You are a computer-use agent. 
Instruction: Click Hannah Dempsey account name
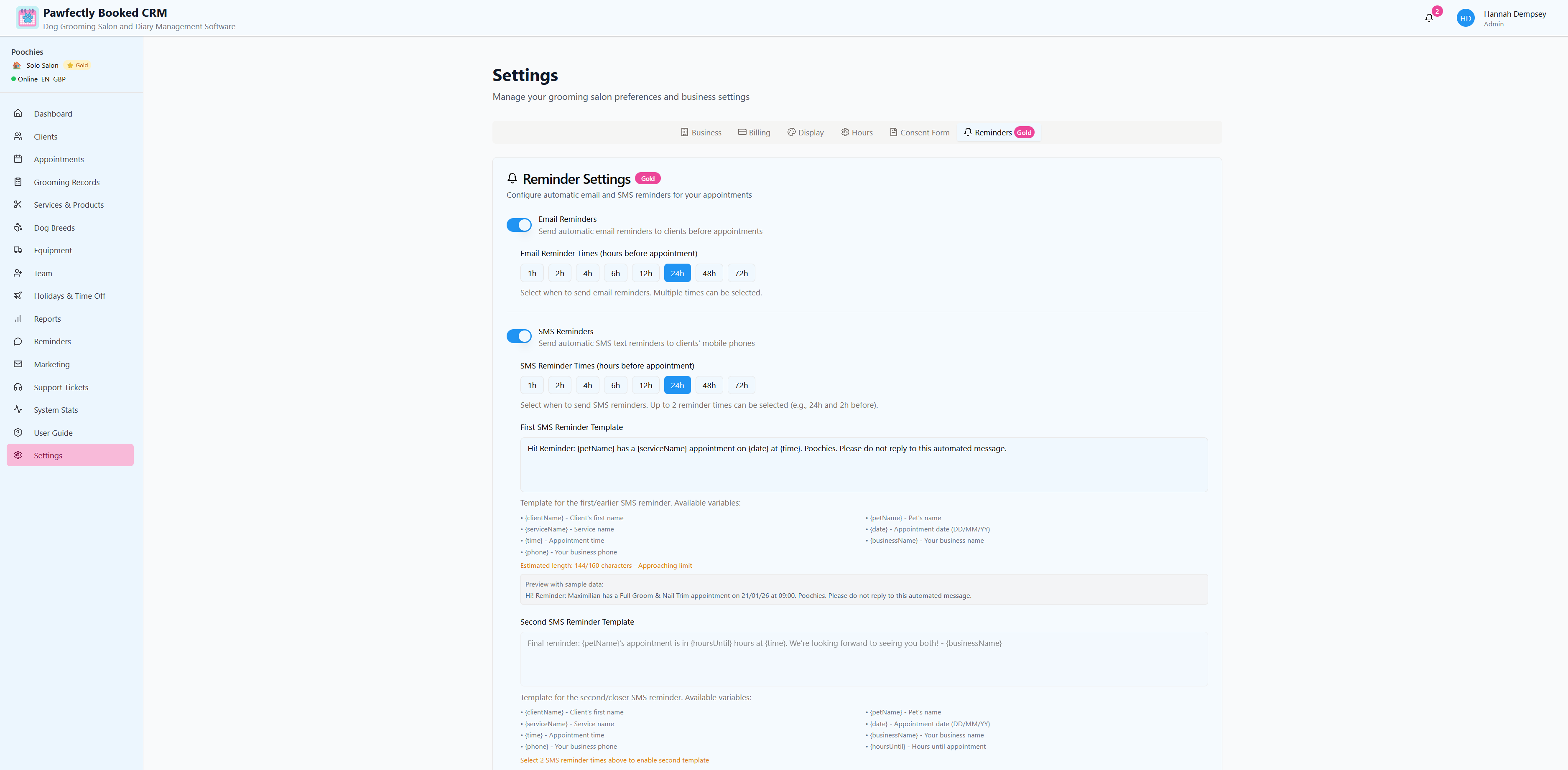[1514, 14]
